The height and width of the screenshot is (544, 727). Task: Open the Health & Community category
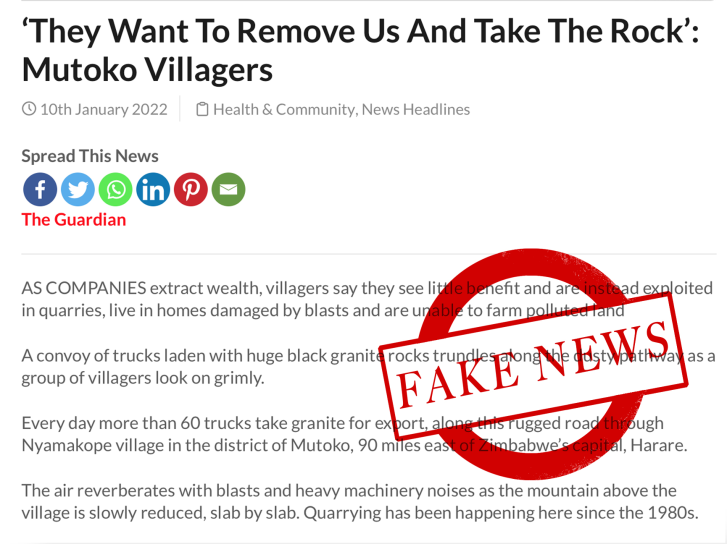point(284,109)
